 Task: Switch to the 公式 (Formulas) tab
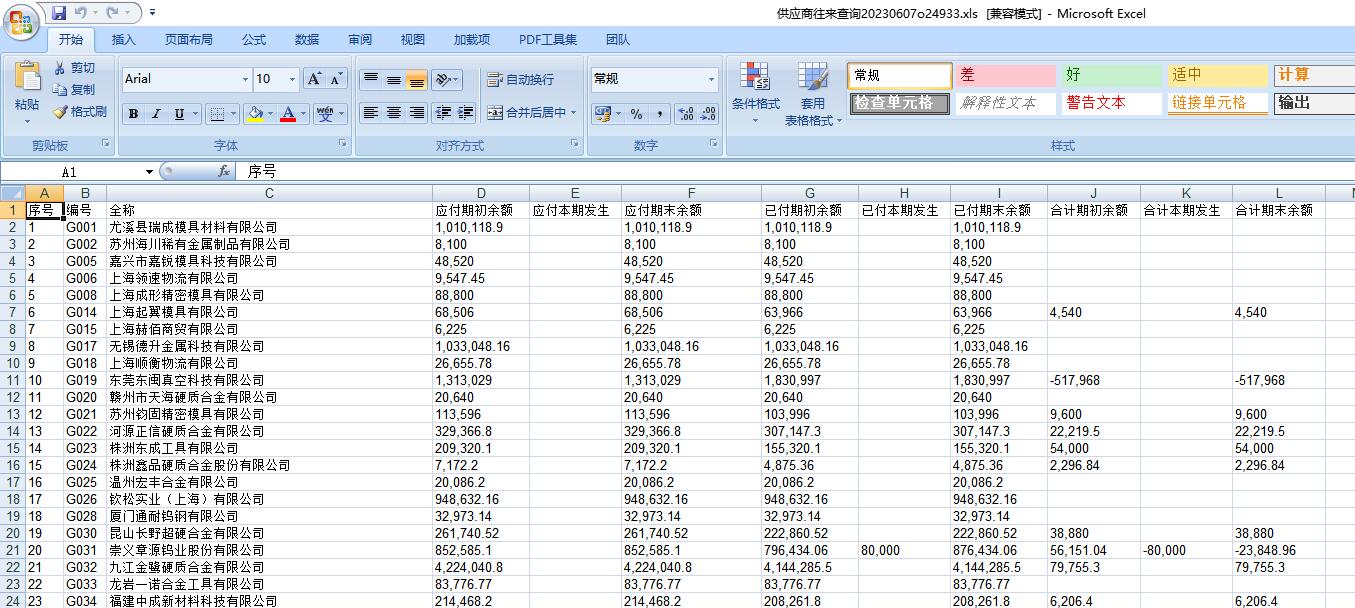[x=254, y=40]
